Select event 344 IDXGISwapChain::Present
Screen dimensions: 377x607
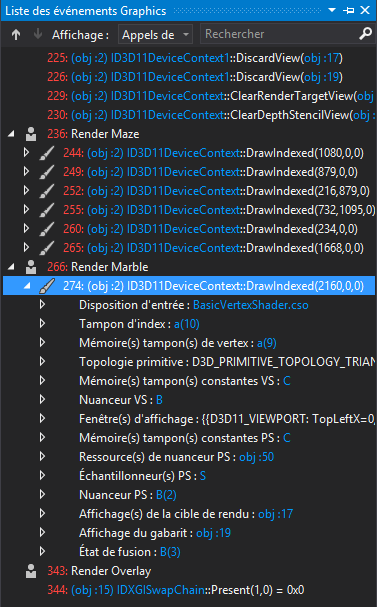[176, 590]
